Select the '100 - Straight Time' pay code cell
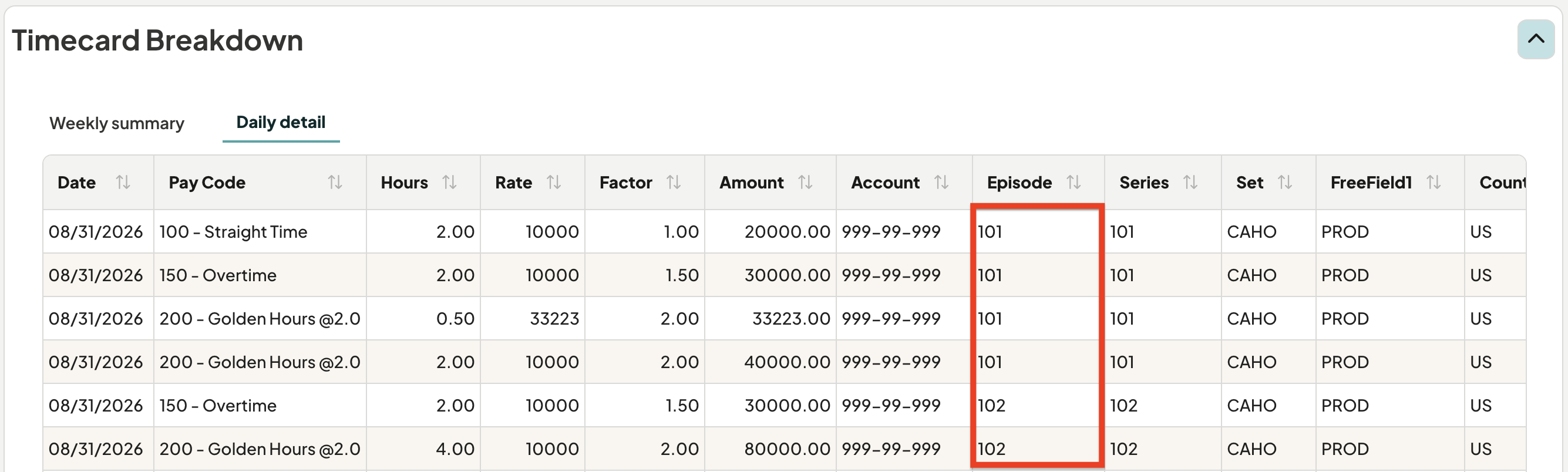The height and width of the screenshot is (472, 1568). click(260, 232)
